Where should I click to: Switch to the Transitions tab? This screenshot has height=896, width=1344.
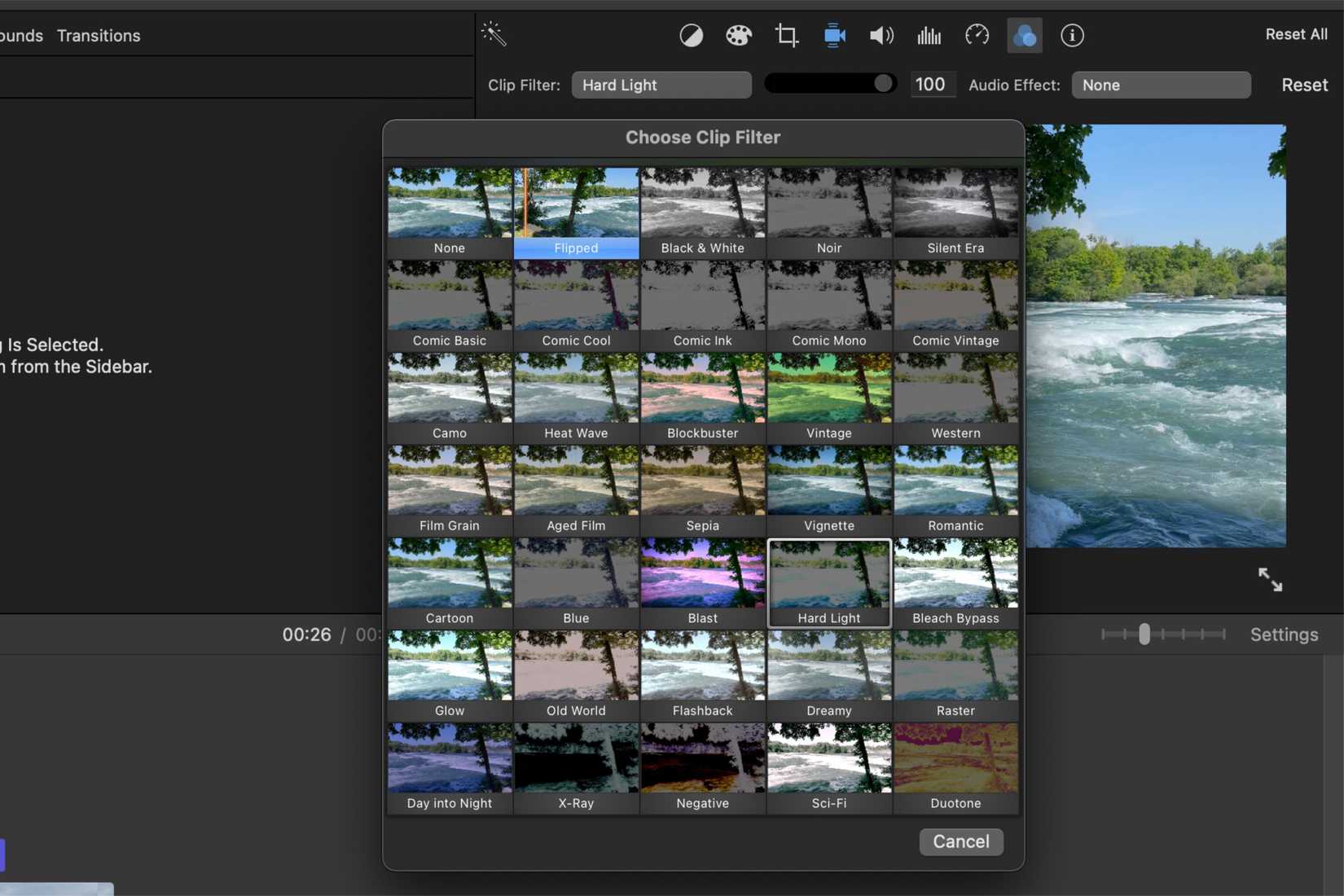pos(98,35)
